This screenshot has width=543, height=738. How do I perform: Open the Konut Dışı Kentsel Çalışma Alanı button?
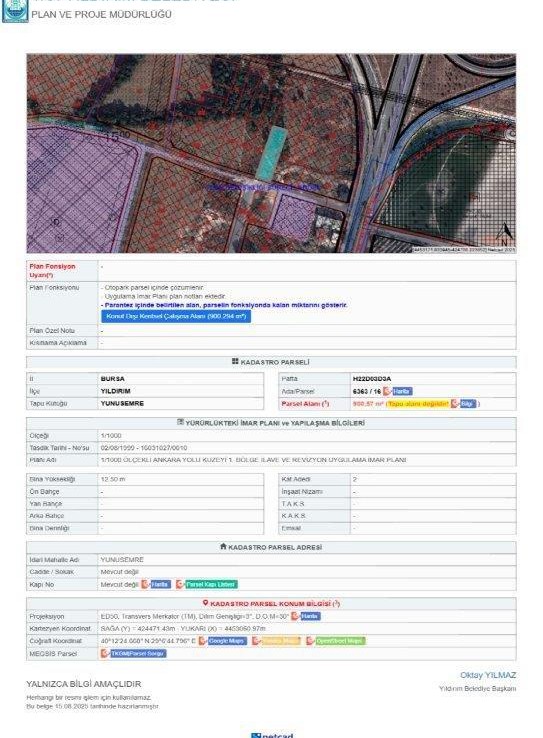[176, 316]
